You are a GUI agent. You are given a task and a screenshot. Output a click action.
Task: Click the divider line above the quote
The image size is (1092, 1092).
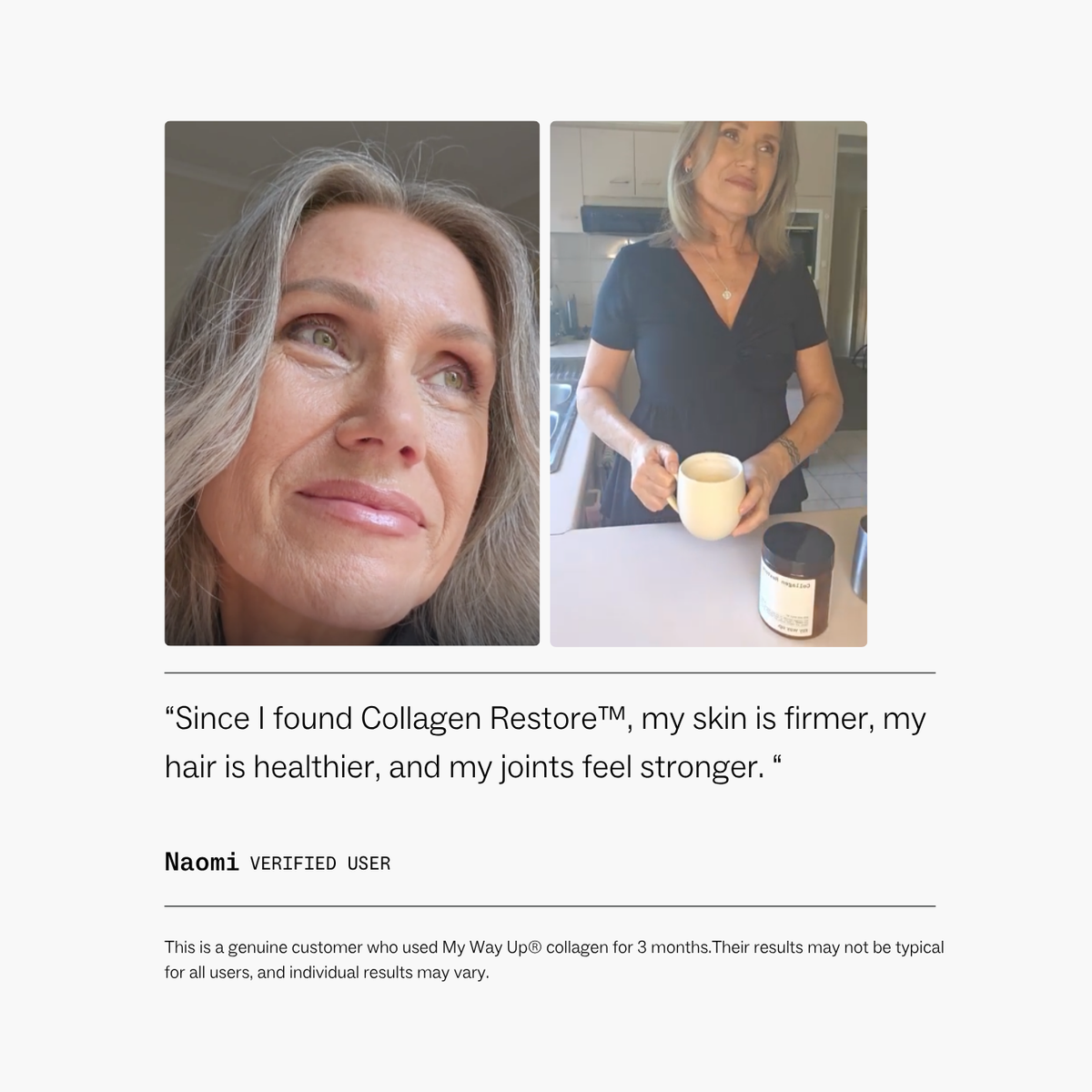pyautogui.click(x=550, y=673)
